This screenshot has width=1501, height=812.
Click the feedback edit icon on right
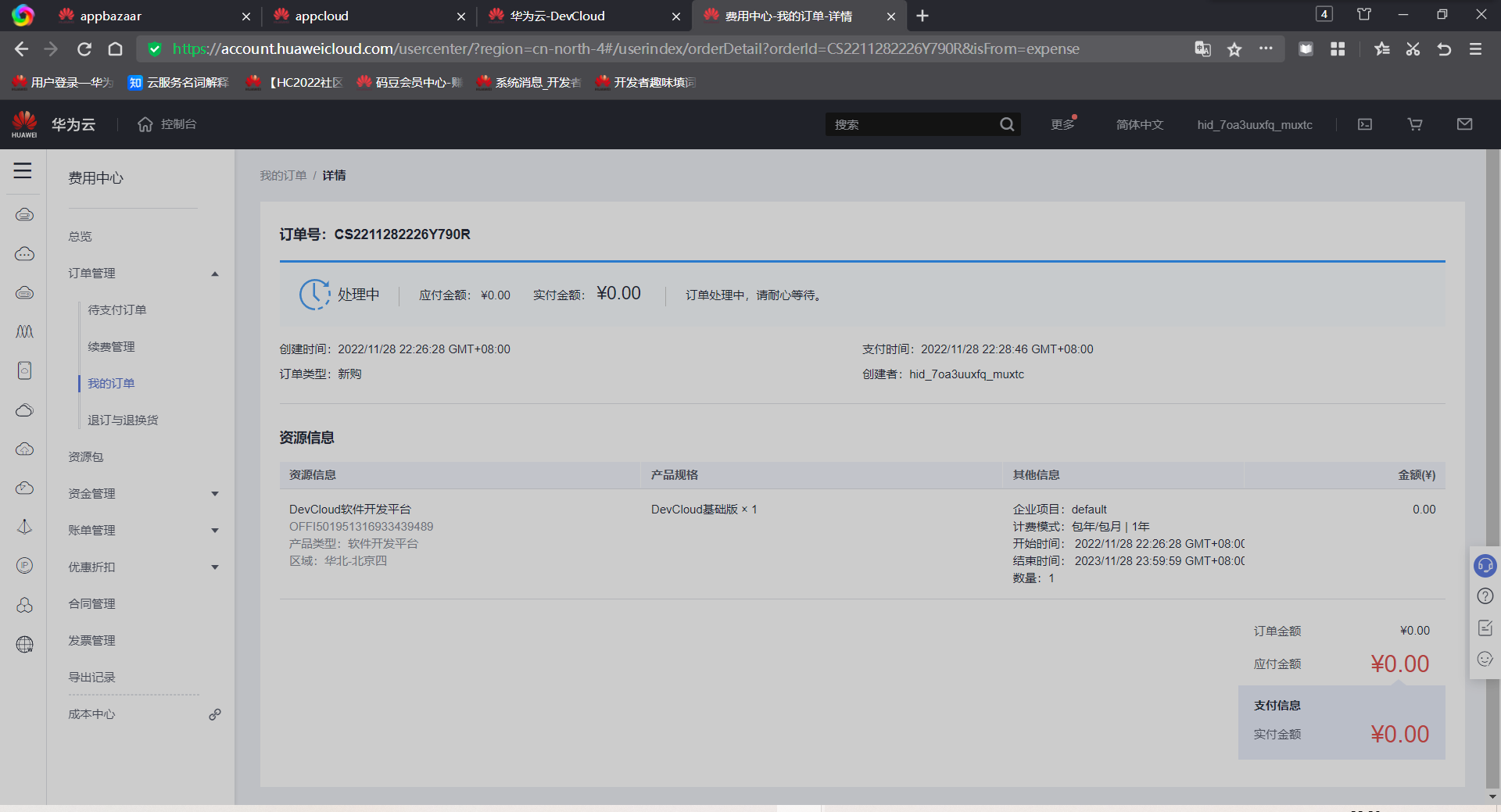[x=1485, y=628]
